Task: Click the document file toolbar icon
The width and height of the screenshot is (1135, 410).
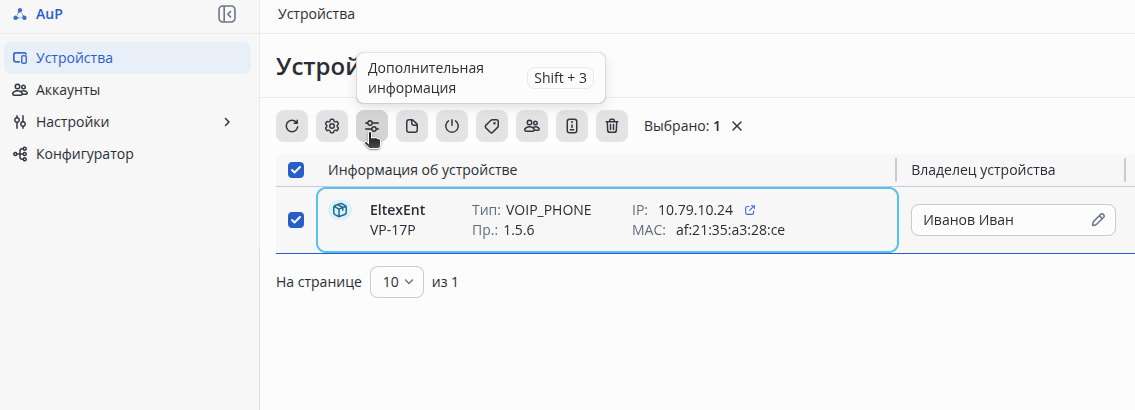Action: (x=412, y=126)
